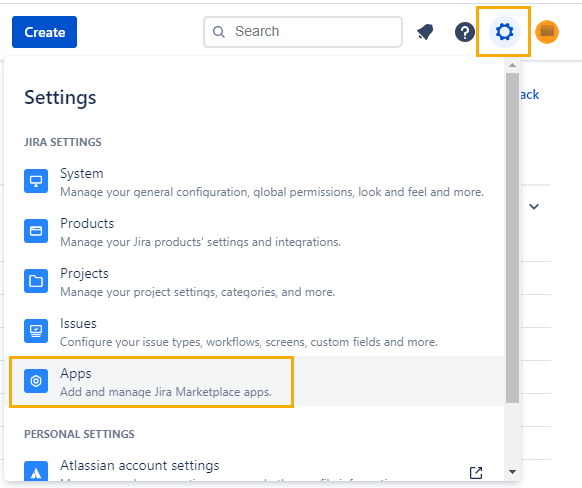Click the PERSONAL SETTINGS section label
The height and width of the screenshot is (488, 582).
point(79,434)
